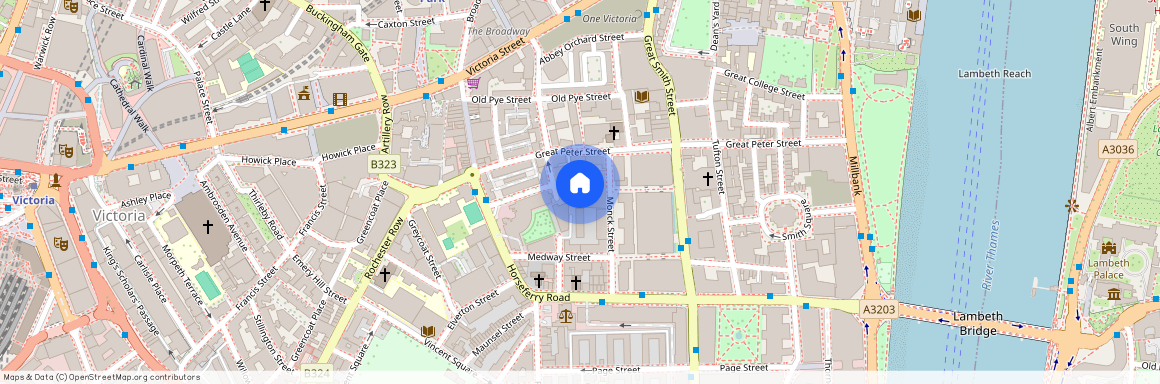Click the pagoda-shaped icon beside the cinema icon
Image resolution: width=1160 pixels, height=384 pixels.
pyautogui.click(x=304, y=93)
